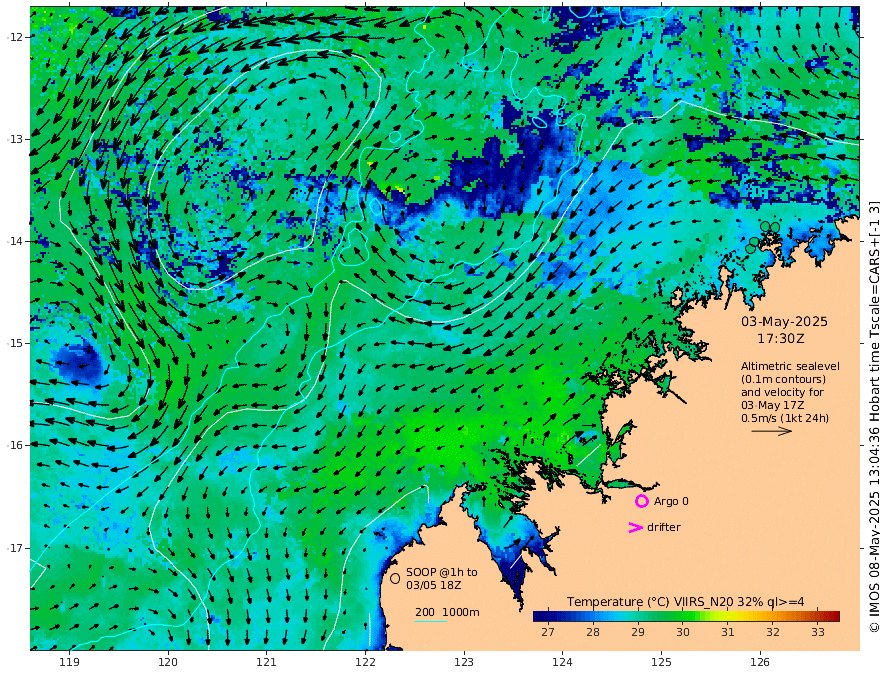
Task: Click the cluster of green circles near 126E 14S
Action: pyautogui.click(x=762, y=237)
